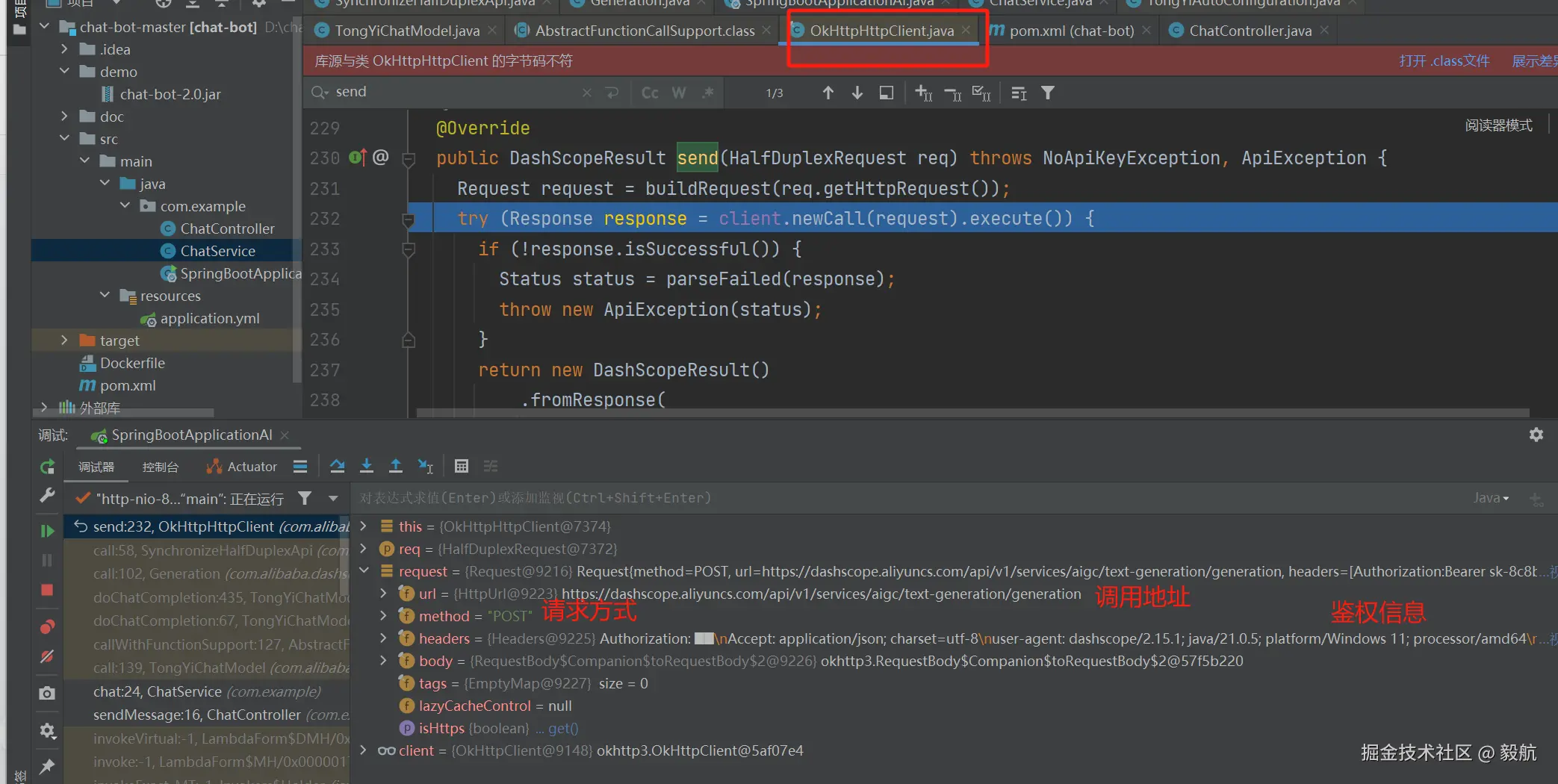Pin the debug tab with the pin icon
Image resolution: width=1558 pixels, height=784 pixels.
(47, 766)
